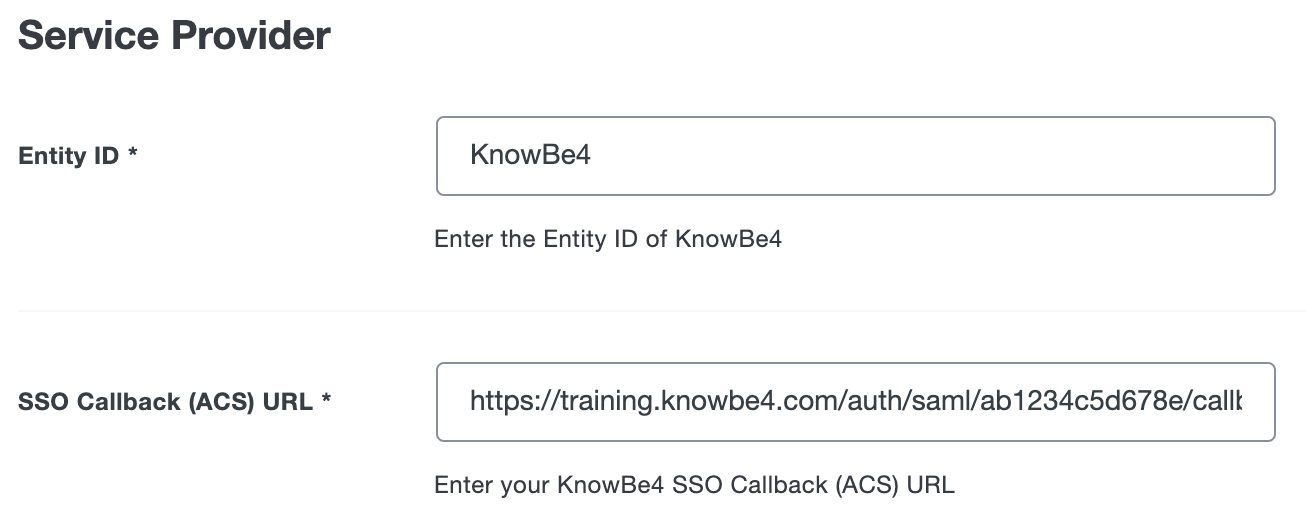1306x524 pixels.
Task: Click the KnowBe4 value inside Entity ID field
Action: (x=530, y=156)
